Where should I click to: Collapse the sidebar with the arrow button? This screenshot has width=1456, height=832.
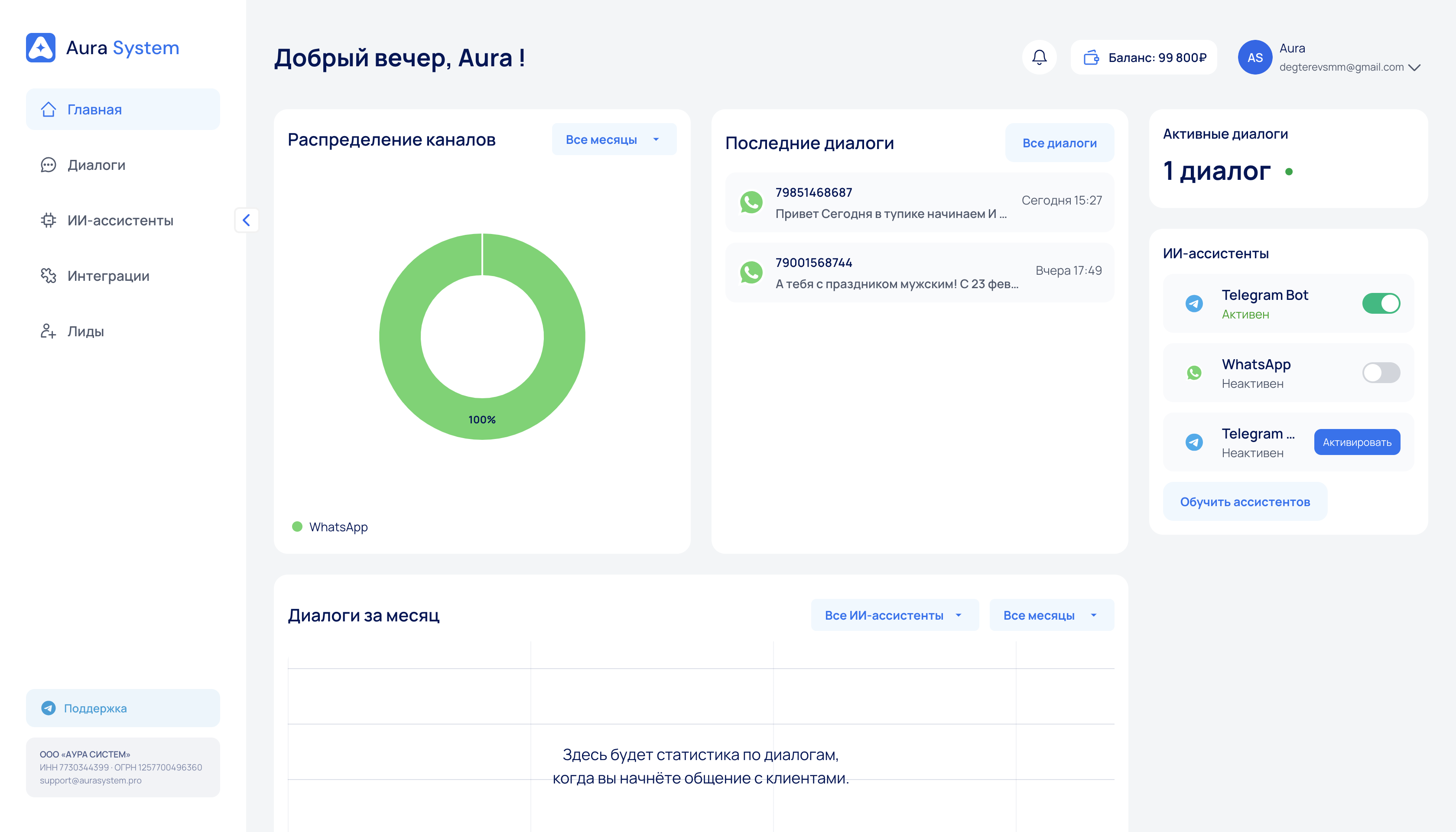coord(246,220)
